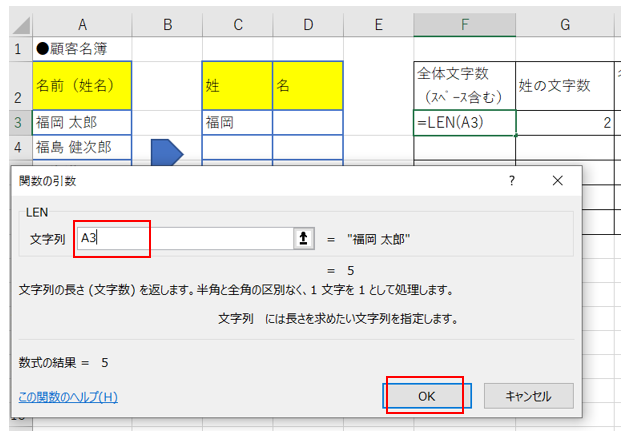Click the yellow 名前（姓名） header cell
Image resolution: width=636 pixels, height=436 pixels.
82,86
